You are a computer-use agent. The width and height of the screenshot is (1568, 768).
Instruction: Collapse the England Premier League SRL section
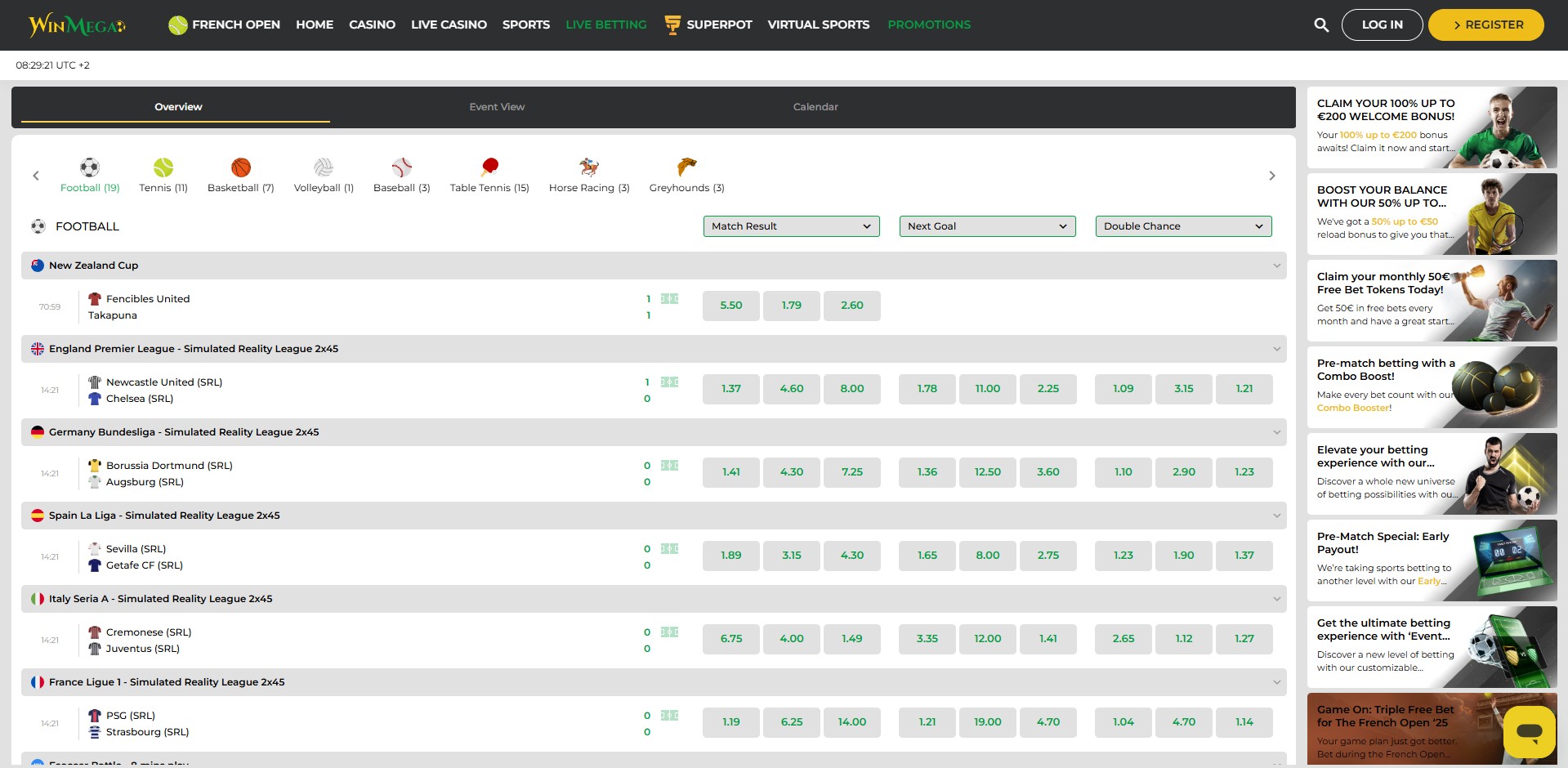(x=1276, y=349)
